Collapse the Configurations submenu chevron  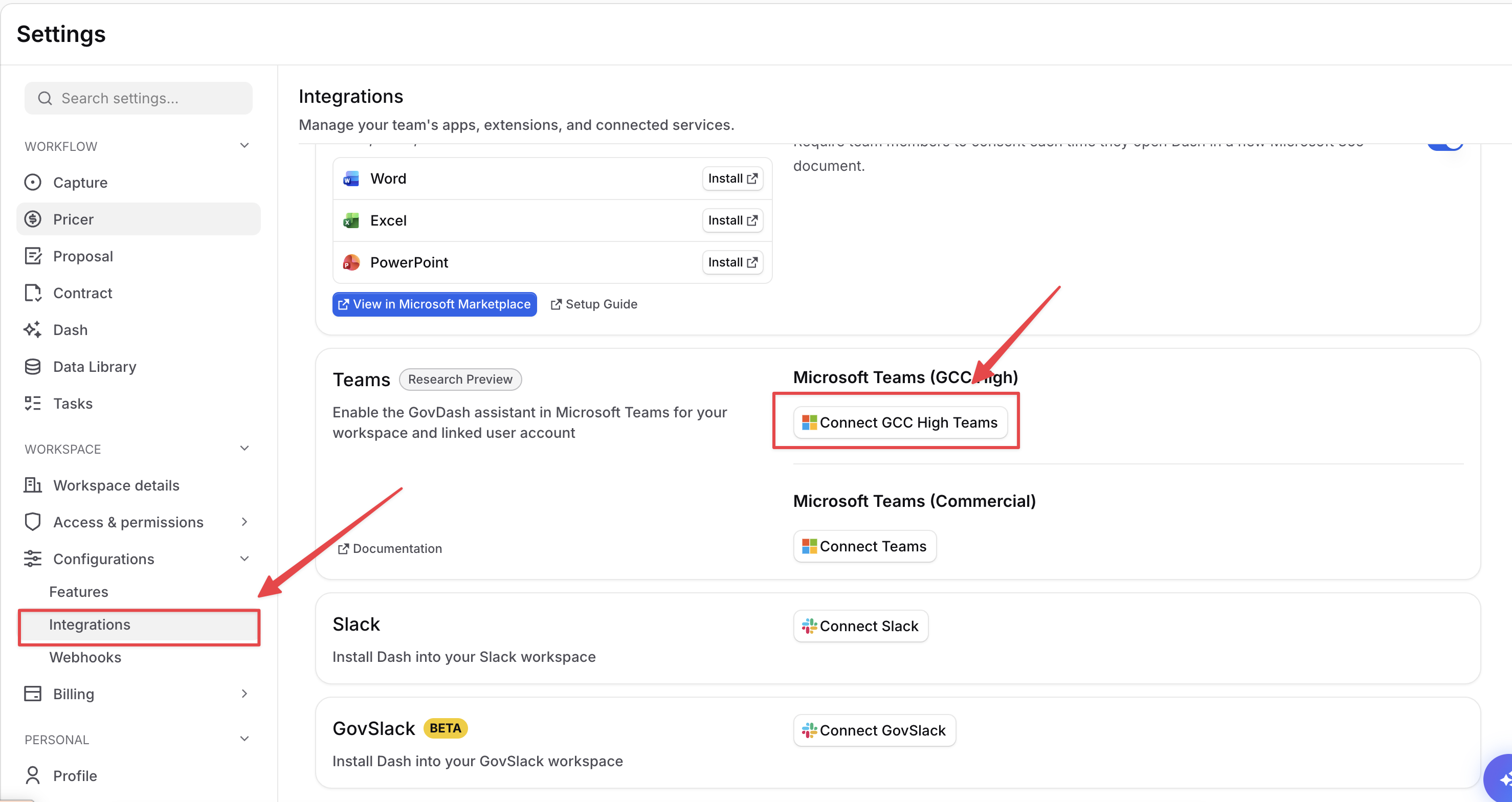[245, 559]
